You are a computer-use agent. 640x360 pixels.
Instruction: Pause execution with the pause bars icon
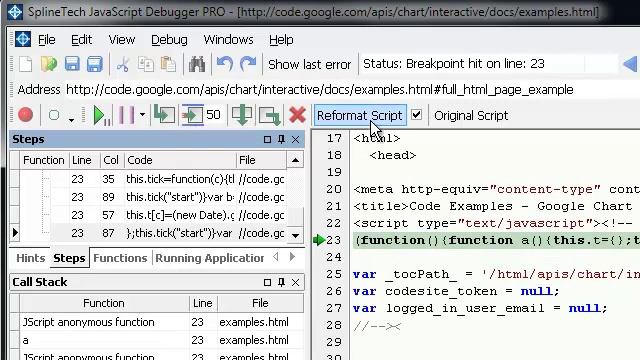[x=127, y=115]
